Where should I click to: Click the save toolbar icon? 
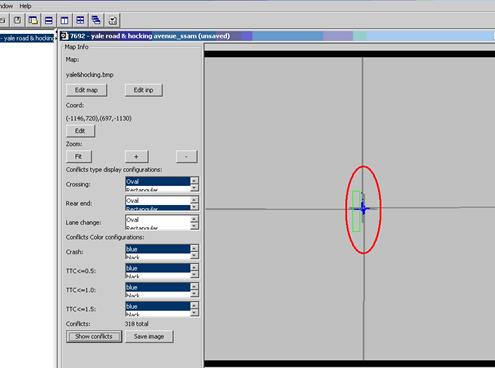click(x=17, y=20)
